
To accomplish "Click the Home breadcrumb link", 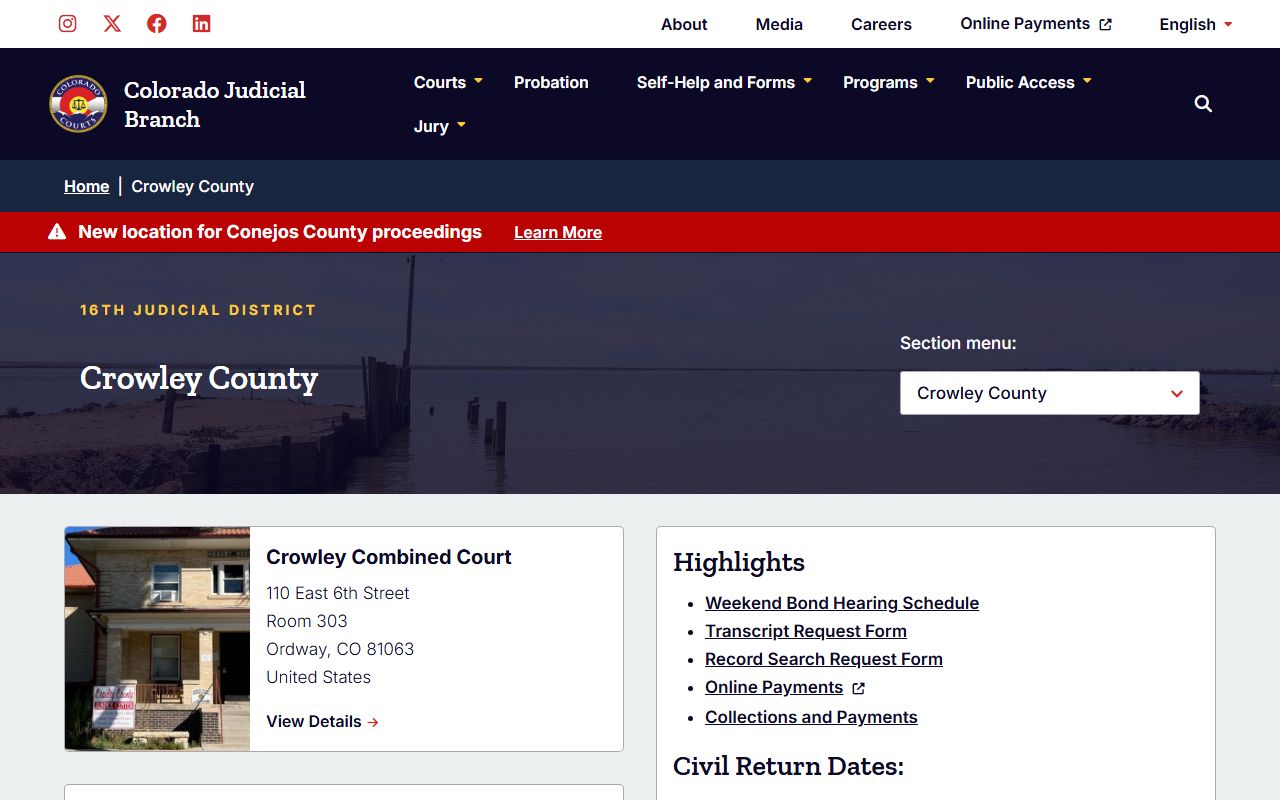I will click(86, 186).
